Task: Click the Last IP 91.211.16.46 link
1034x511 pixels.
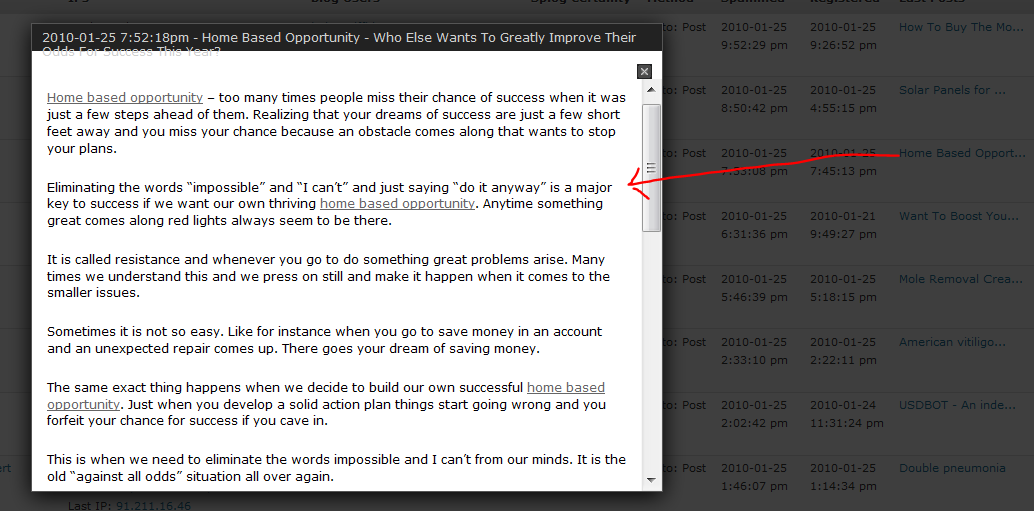Action: (154, 506)
